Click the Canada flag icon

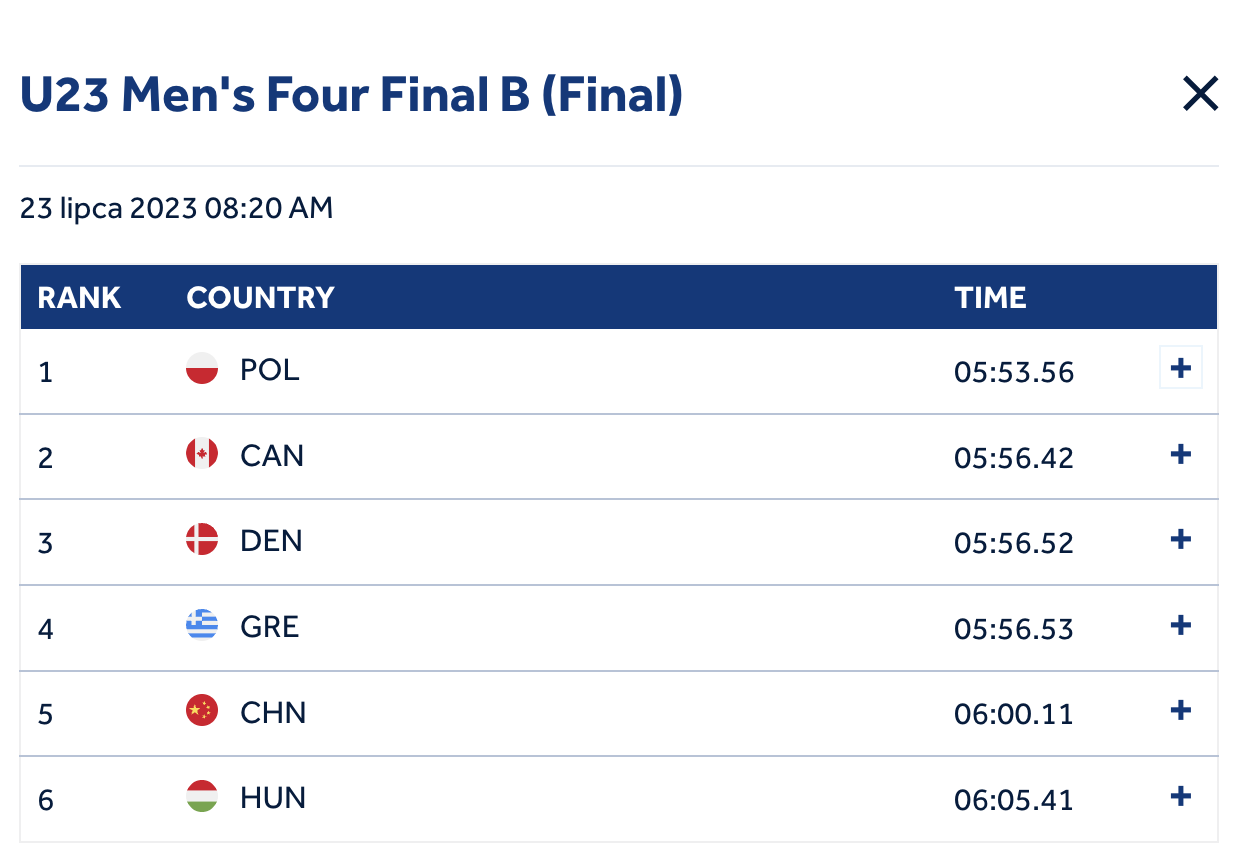coord(202,455)
